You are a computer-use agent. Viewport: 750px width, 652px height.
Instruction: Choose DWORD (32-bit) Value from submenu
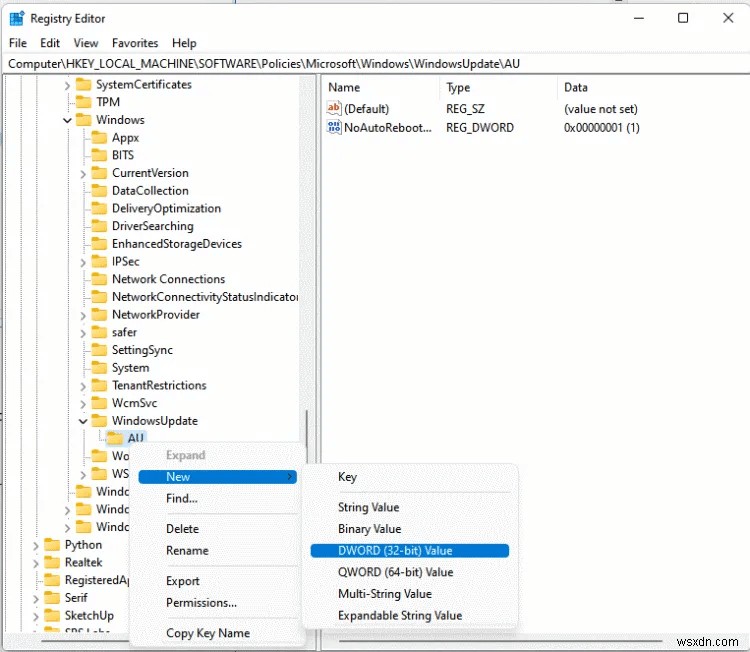pyautogui.click(x=409, y=551)
